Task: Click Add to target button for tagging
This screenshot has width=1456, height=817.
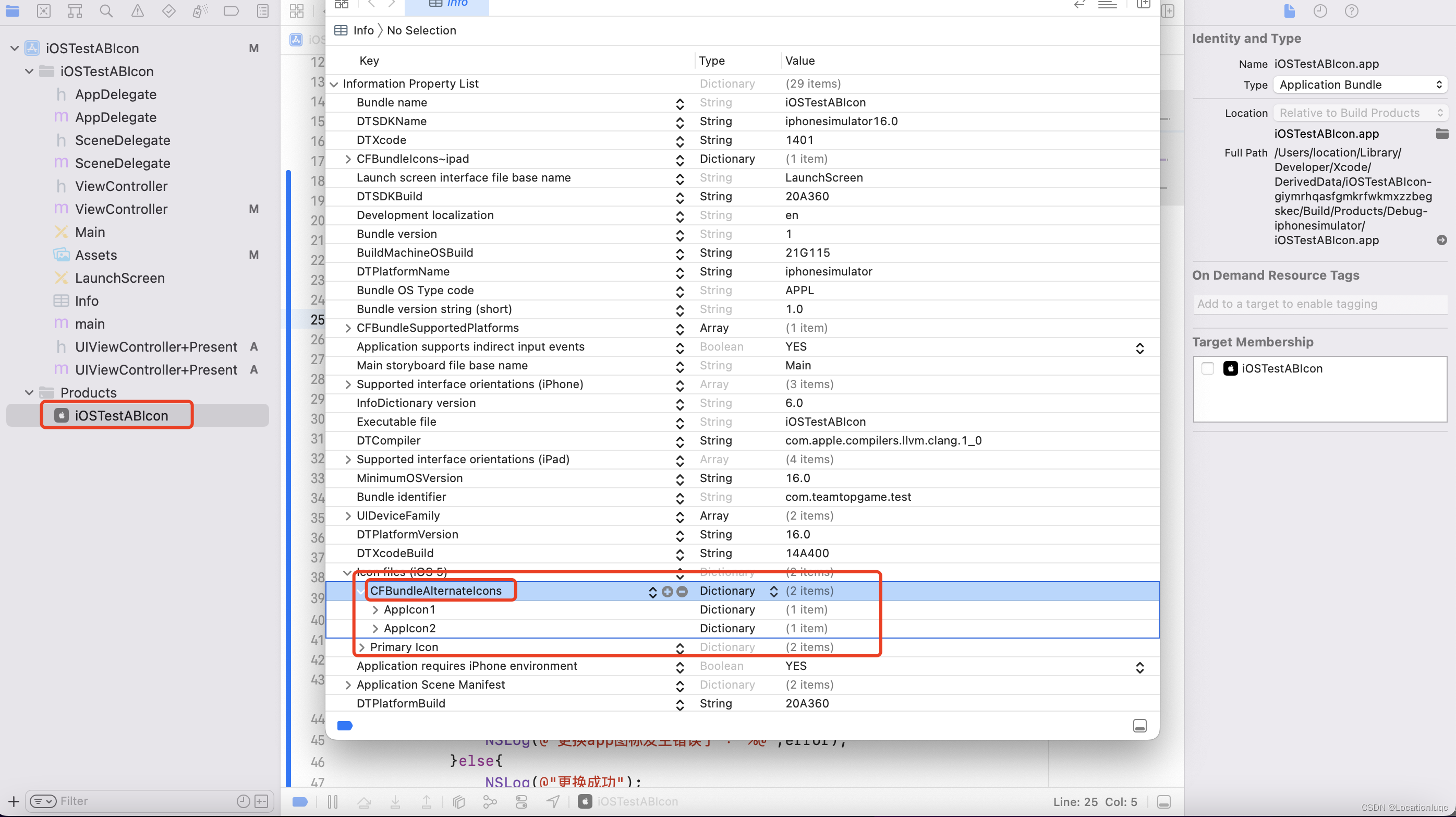Action: click(x=1320, y=303)
